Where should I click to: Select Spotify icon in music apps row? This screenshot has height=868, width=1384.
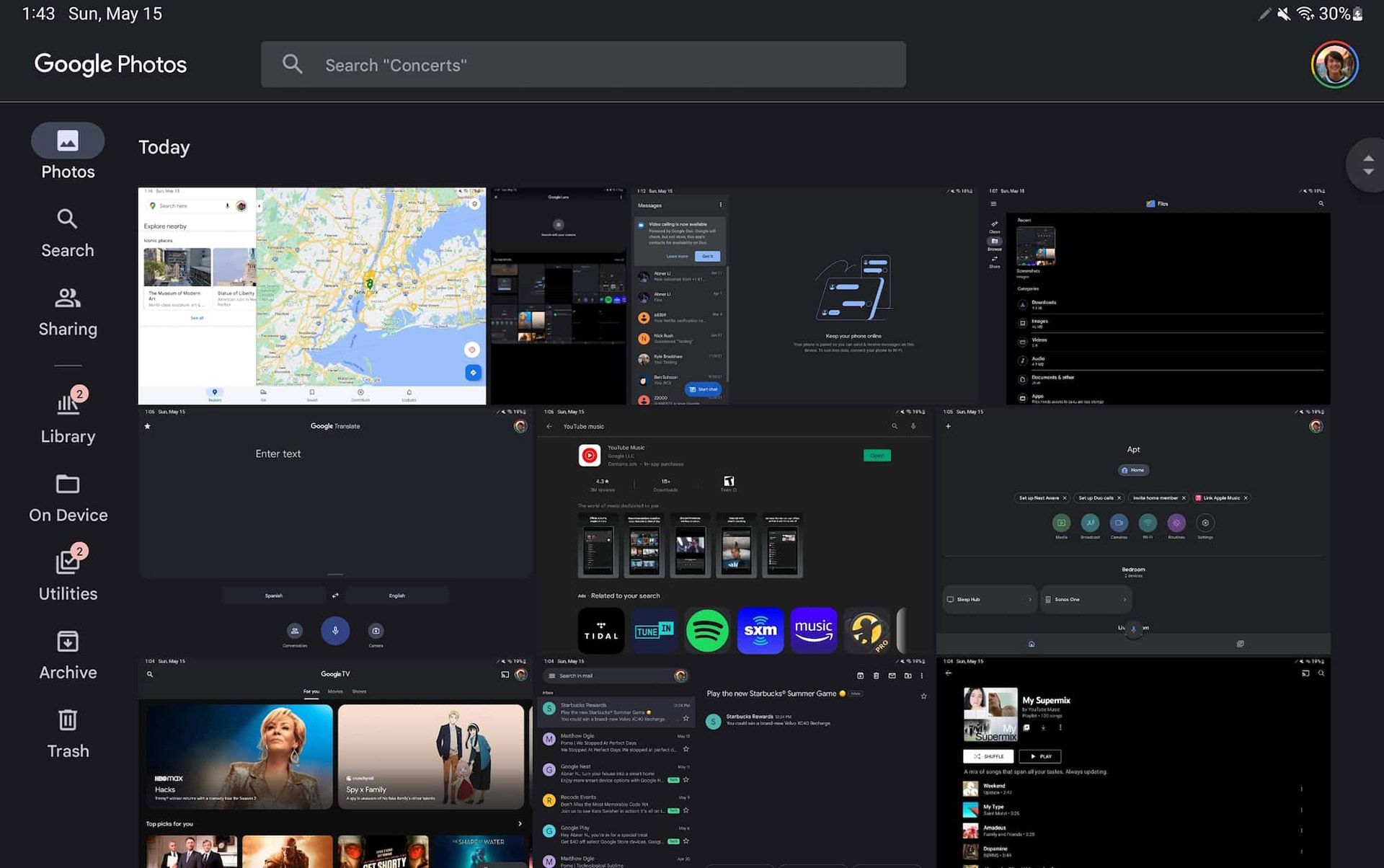coord(707,630)
